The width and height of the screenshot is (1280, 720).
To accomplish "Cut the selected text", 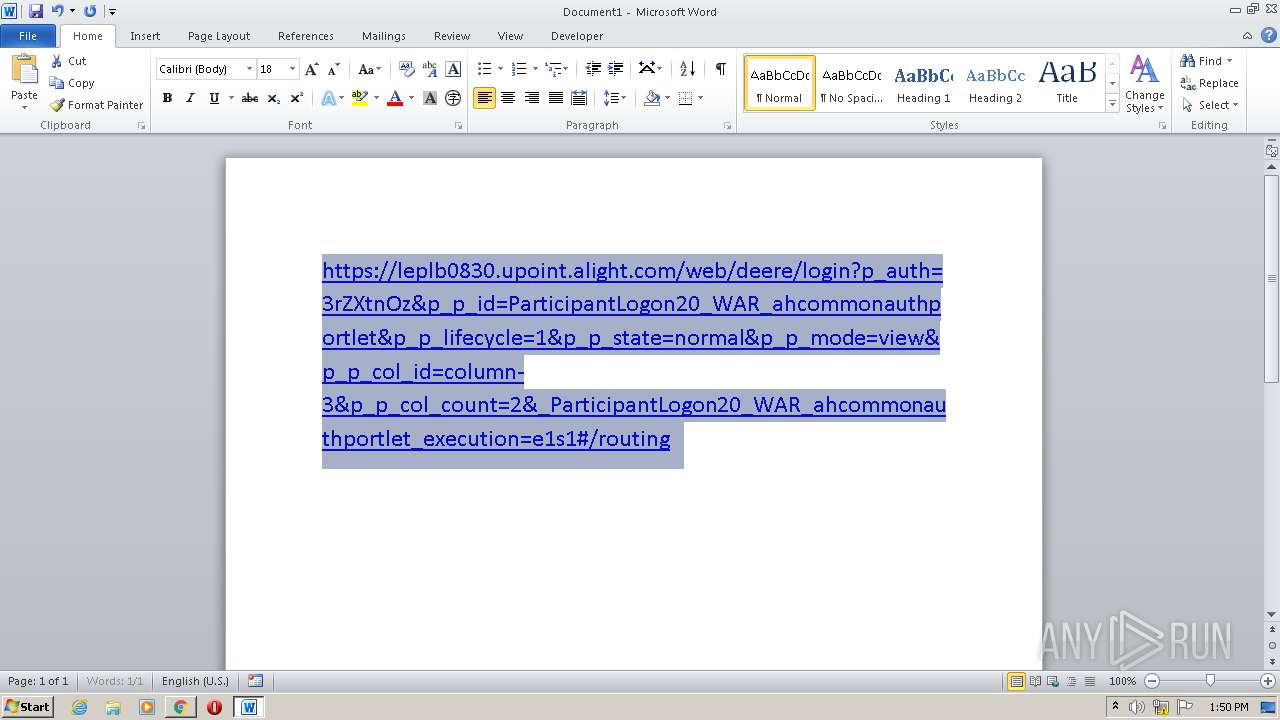I will tap(69, 61).
